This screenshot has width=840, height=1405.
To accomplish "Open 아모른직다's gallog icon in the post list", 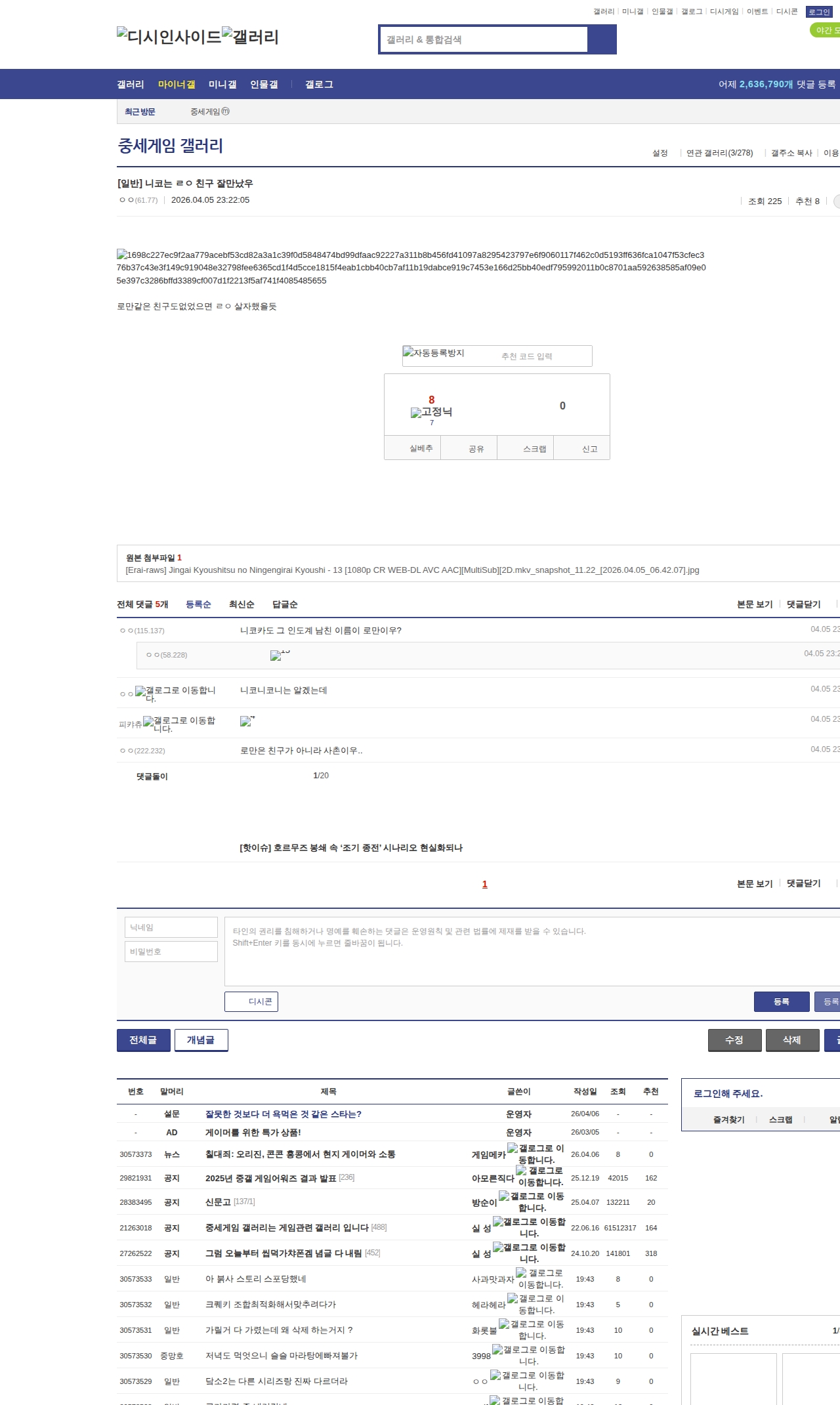I will [x=539, y=1176].
